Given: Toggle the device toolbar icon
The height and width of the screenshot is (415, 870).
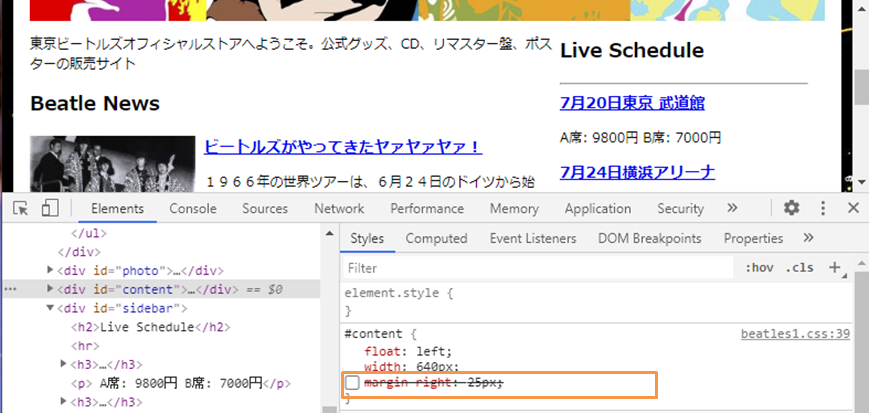Looking at the screenshot, I should pos(50,208).
